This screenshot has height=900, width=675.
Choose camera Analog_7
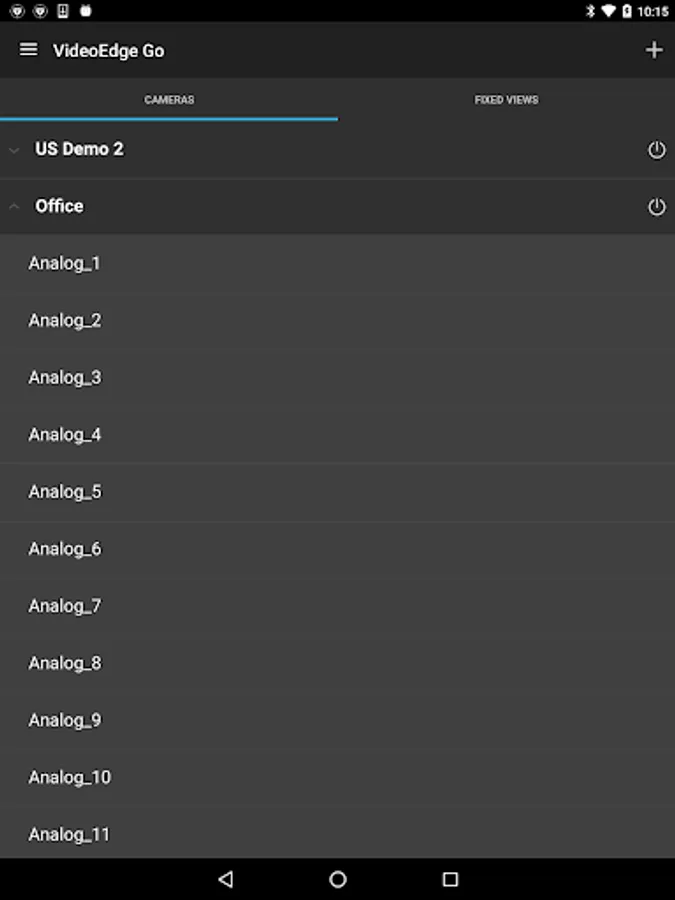coord(65,606)
